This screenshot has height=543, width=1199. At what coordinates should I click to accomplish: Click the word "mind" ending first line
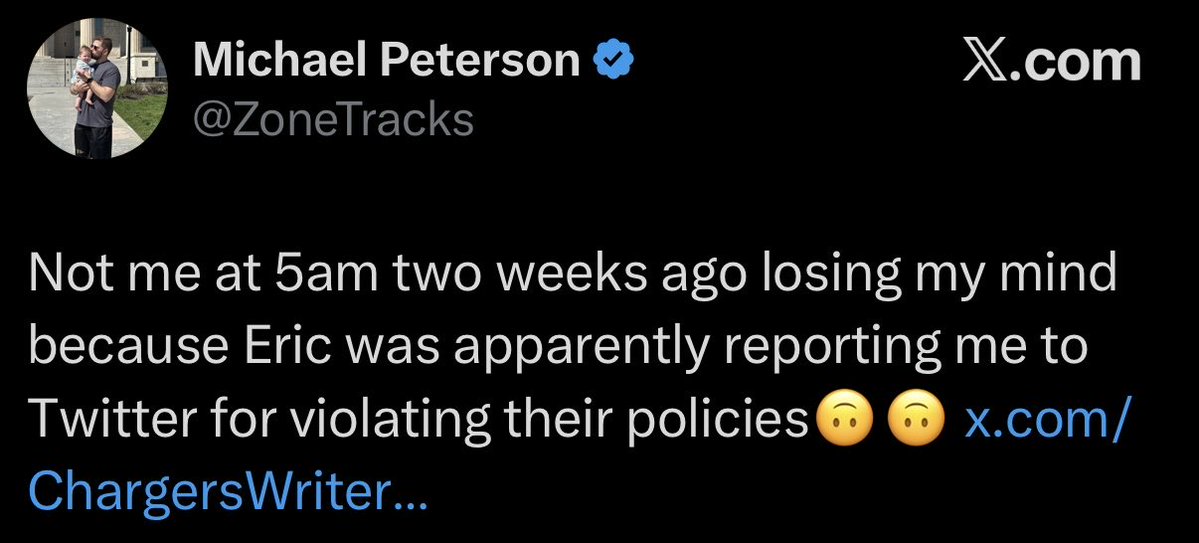(1067, 275)
